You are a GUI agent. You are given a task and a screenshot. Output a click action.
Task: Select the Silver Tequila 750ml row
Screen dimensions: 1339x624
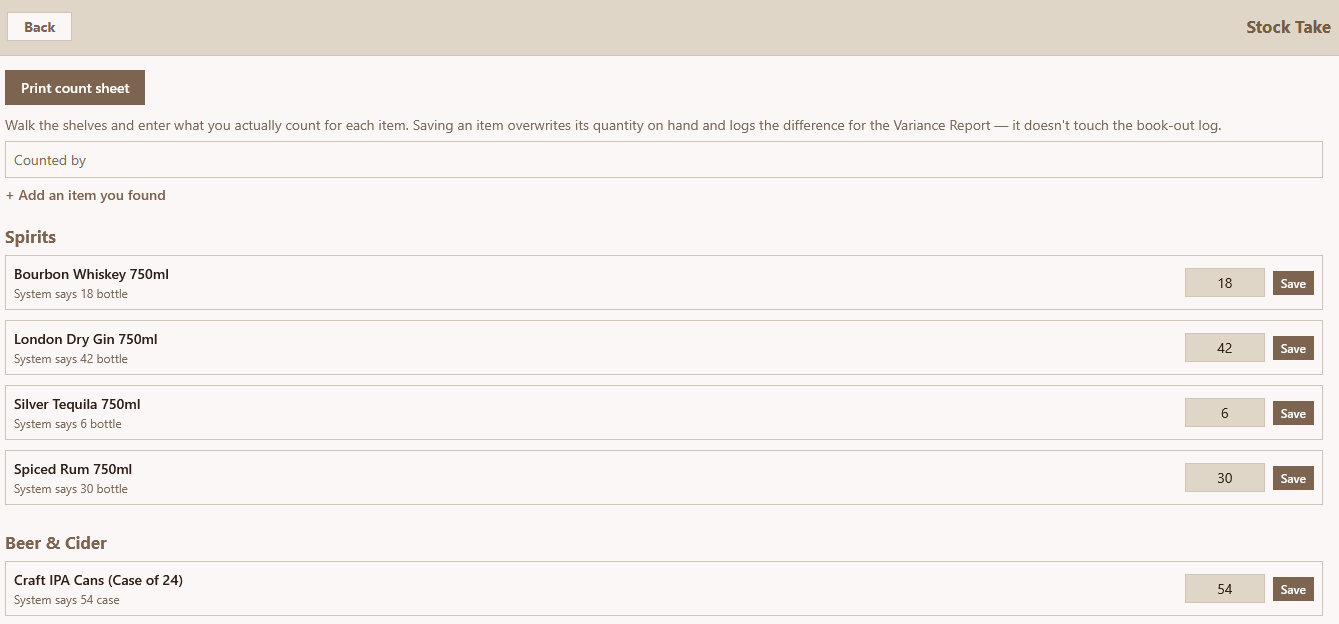pos(664,413)
